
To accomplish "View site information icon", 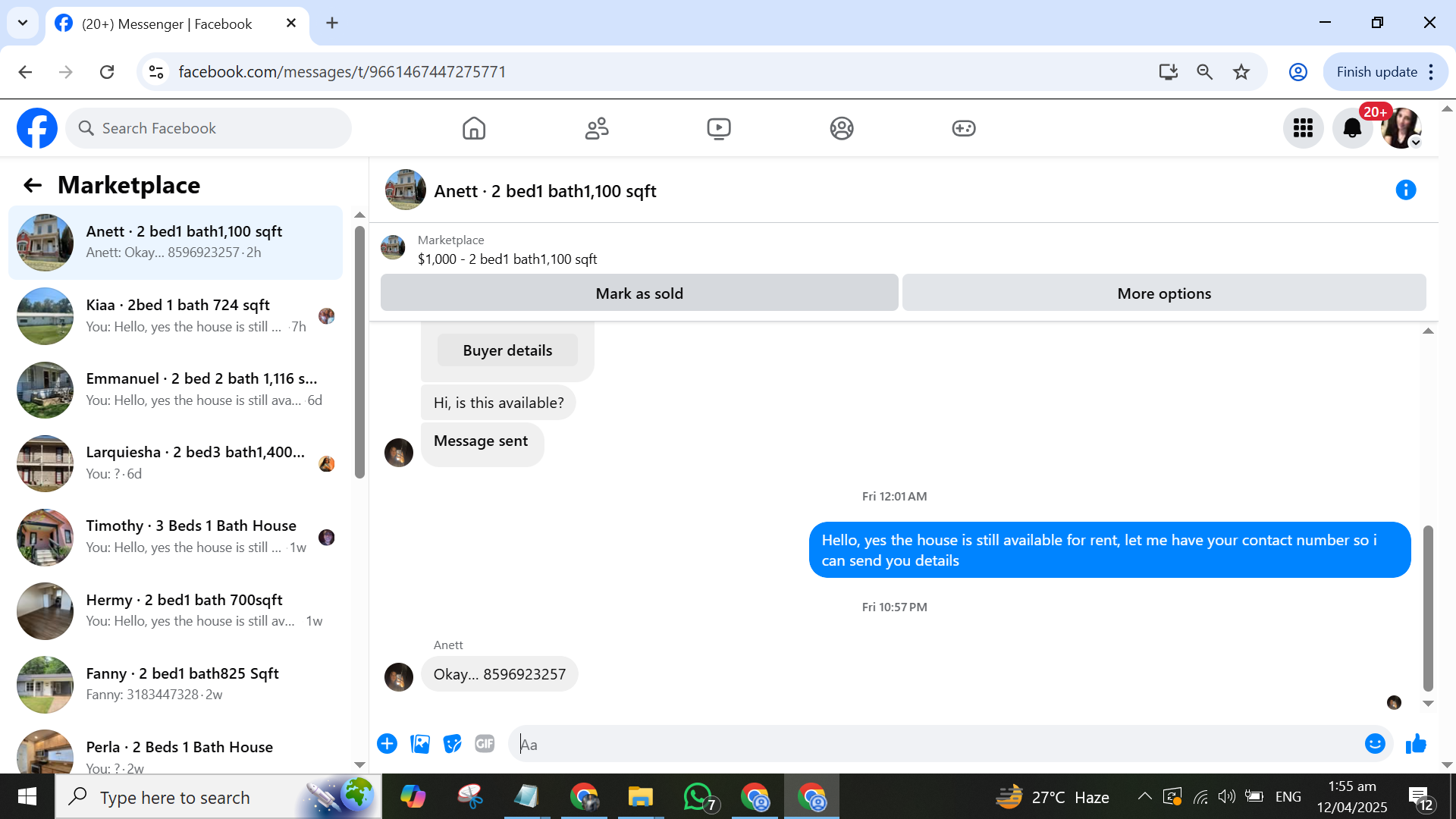I will coord(156,72).
